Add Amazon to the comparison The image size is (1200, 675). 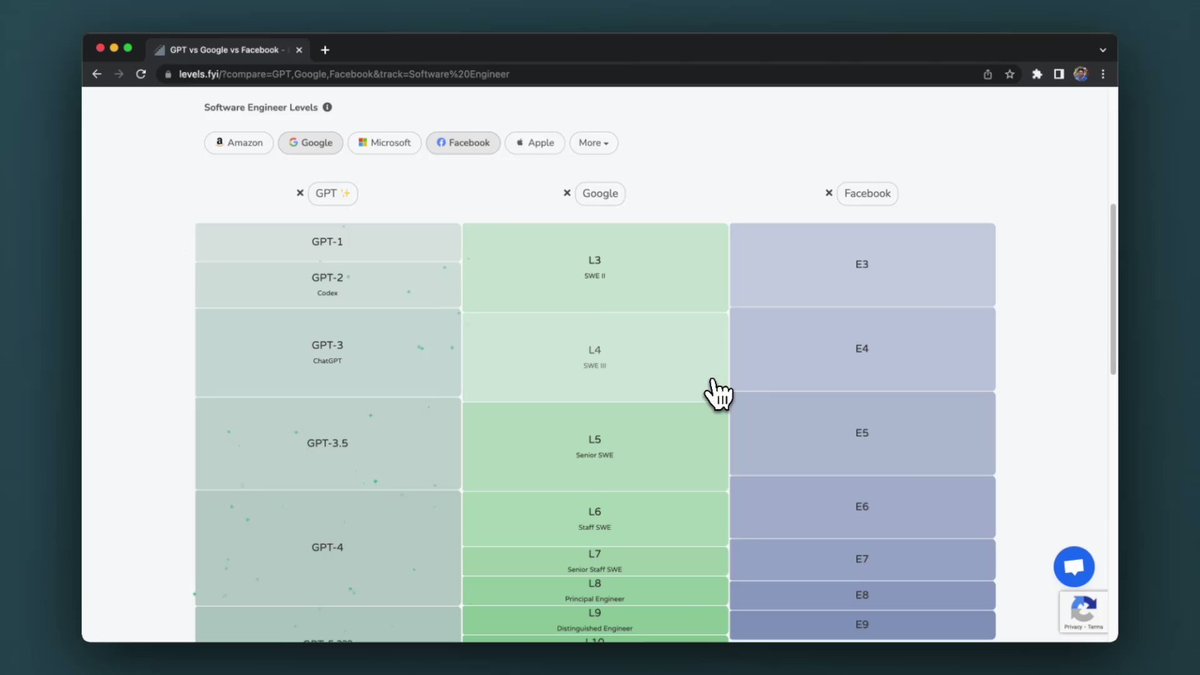pyautogui.click(x=239, y=143)
